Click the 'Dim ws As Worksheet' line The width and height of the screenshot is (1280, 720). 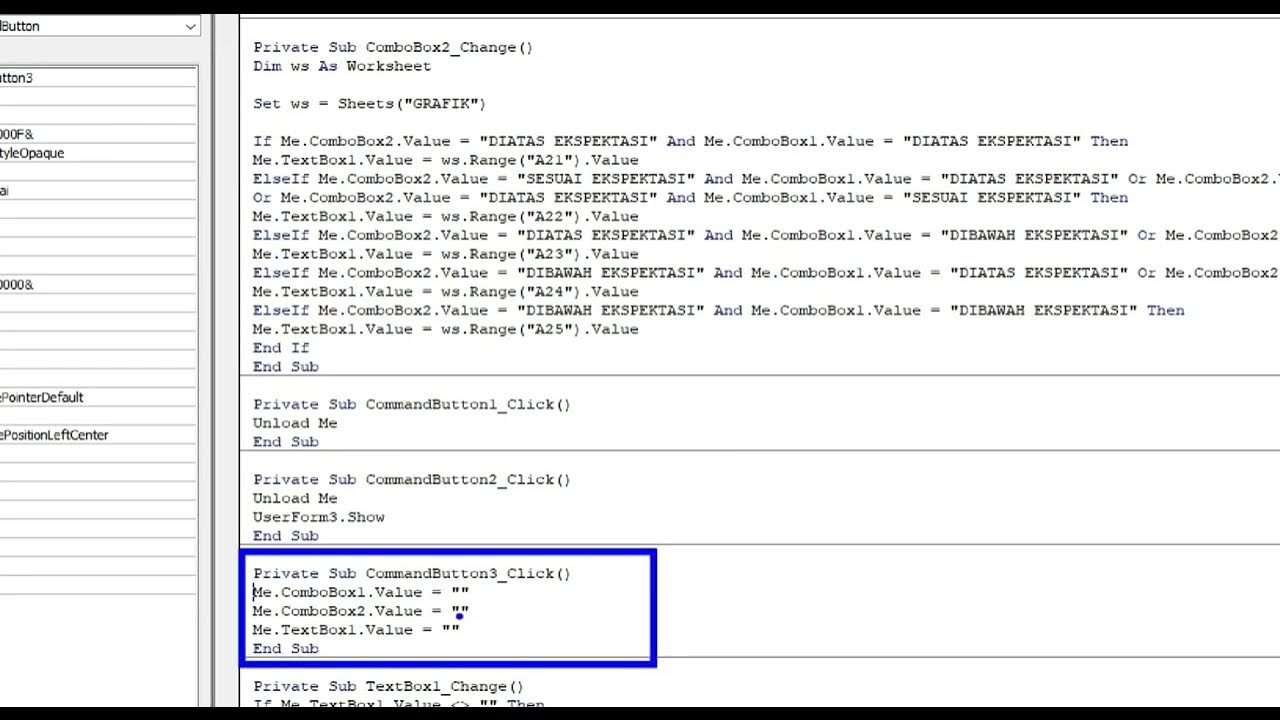coord(342,66)
